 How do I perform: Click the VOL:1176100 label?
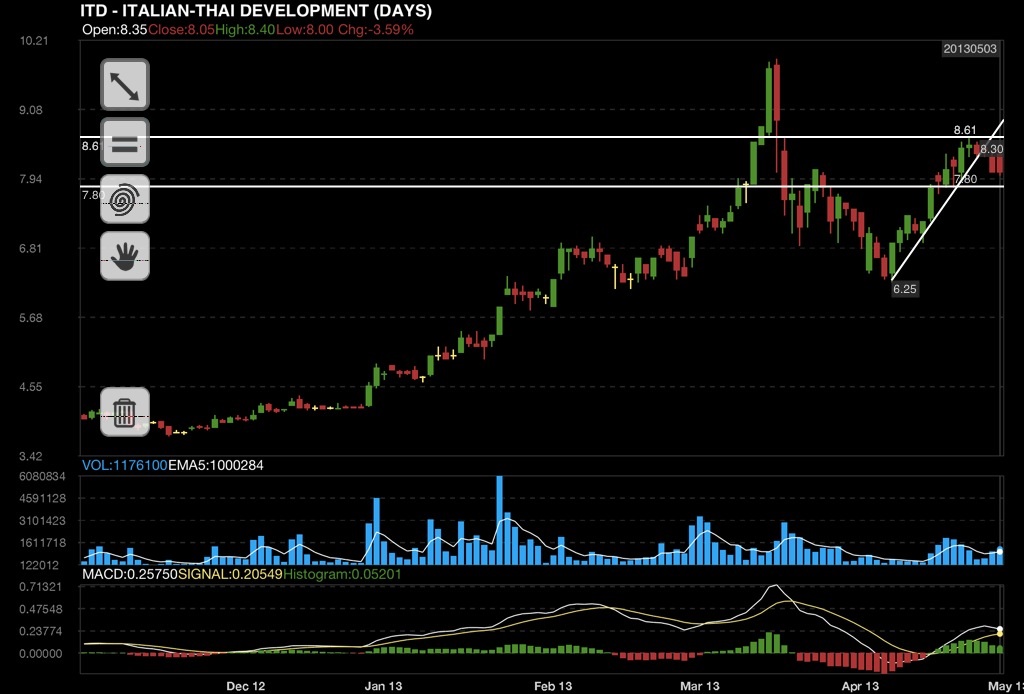pyautogui.click(x=124, y=465)
